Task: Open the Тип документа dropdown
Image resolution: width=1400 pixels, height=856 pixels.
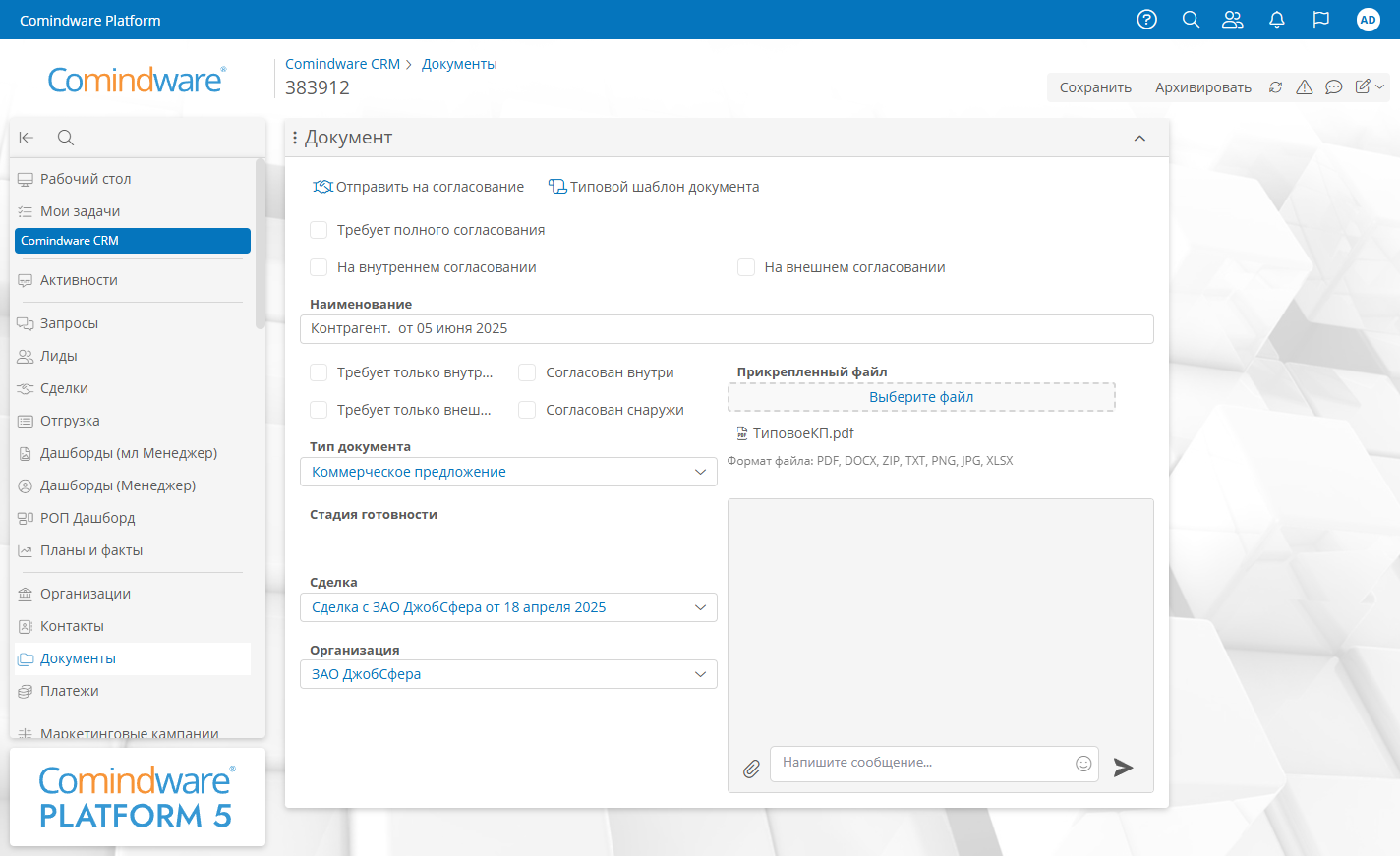Action: point(508,472)
